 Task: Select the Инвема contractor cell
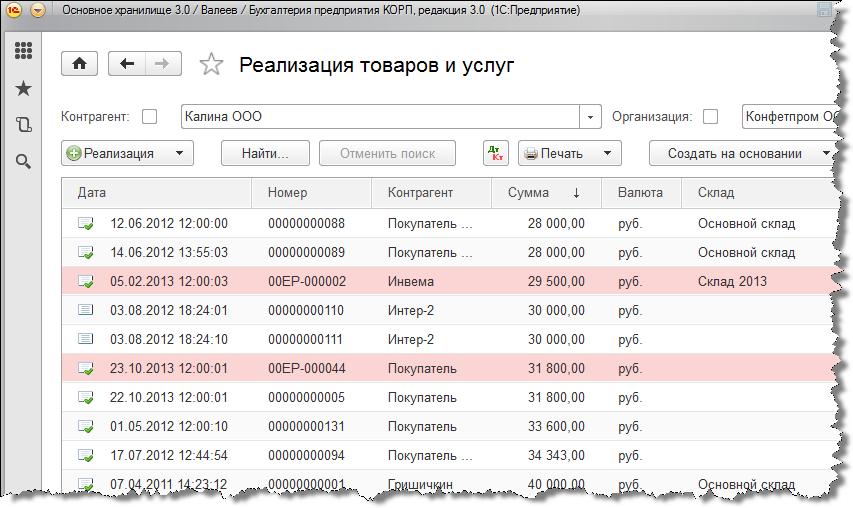[x=411, y=281]
